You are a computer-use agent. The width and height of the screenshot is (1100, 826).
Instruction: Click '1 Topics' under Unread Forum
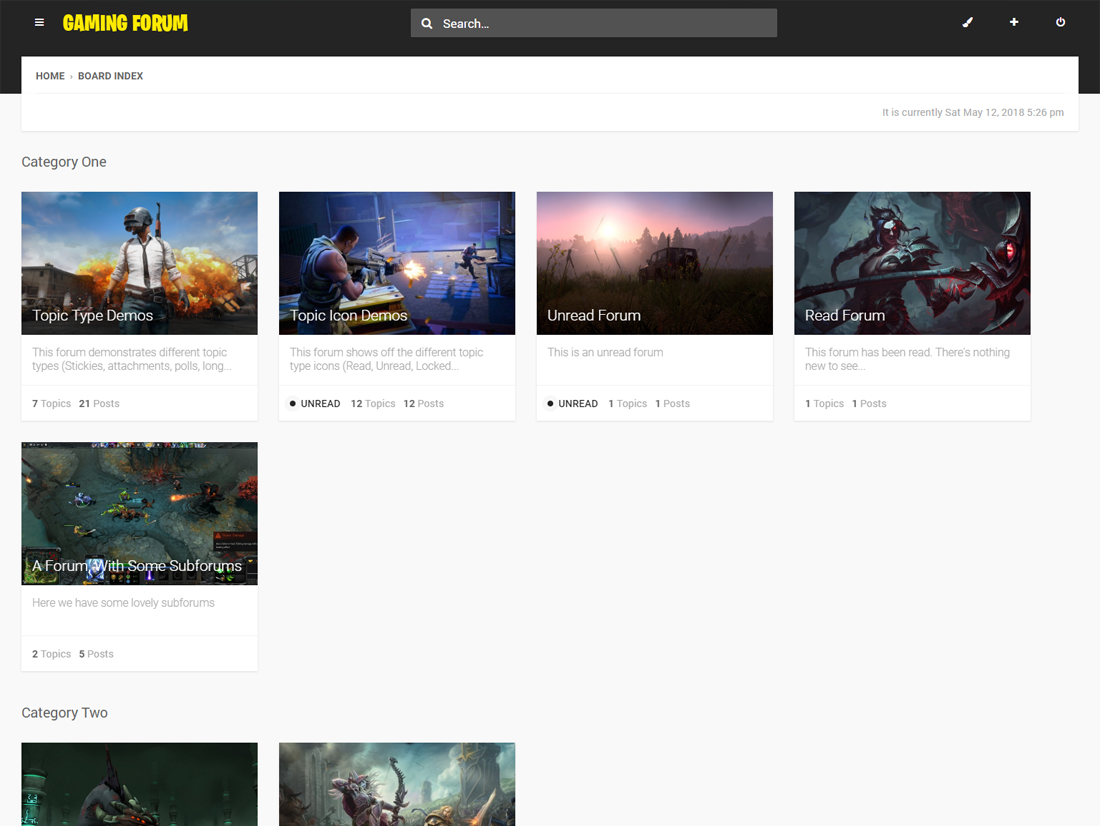(628, 404)
